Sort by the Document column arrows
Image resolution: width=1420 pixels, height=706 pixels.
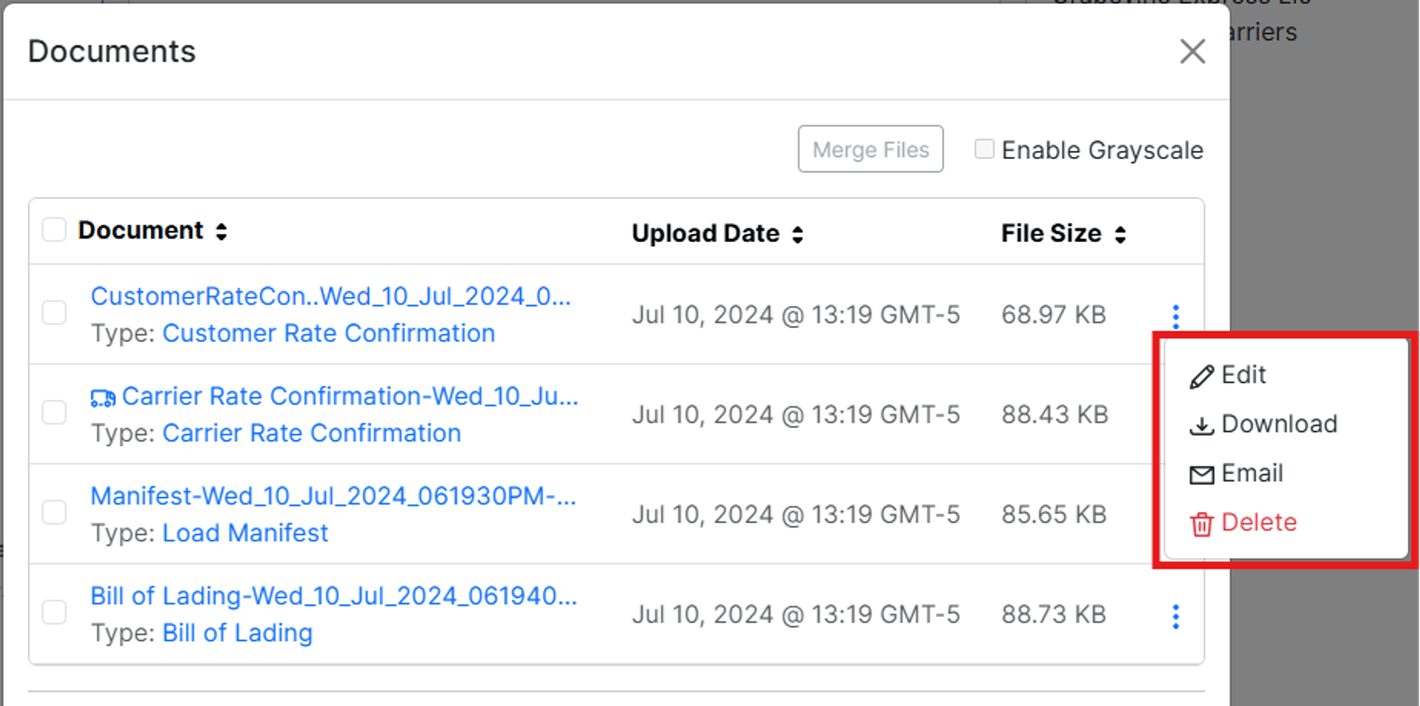point(221,232)
